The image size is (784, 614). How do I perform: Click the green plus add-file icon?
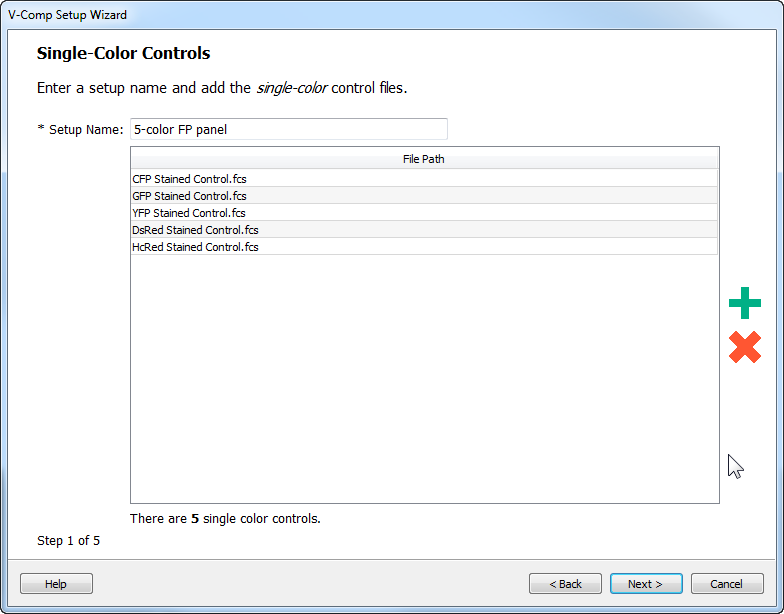tap(745, 303)
